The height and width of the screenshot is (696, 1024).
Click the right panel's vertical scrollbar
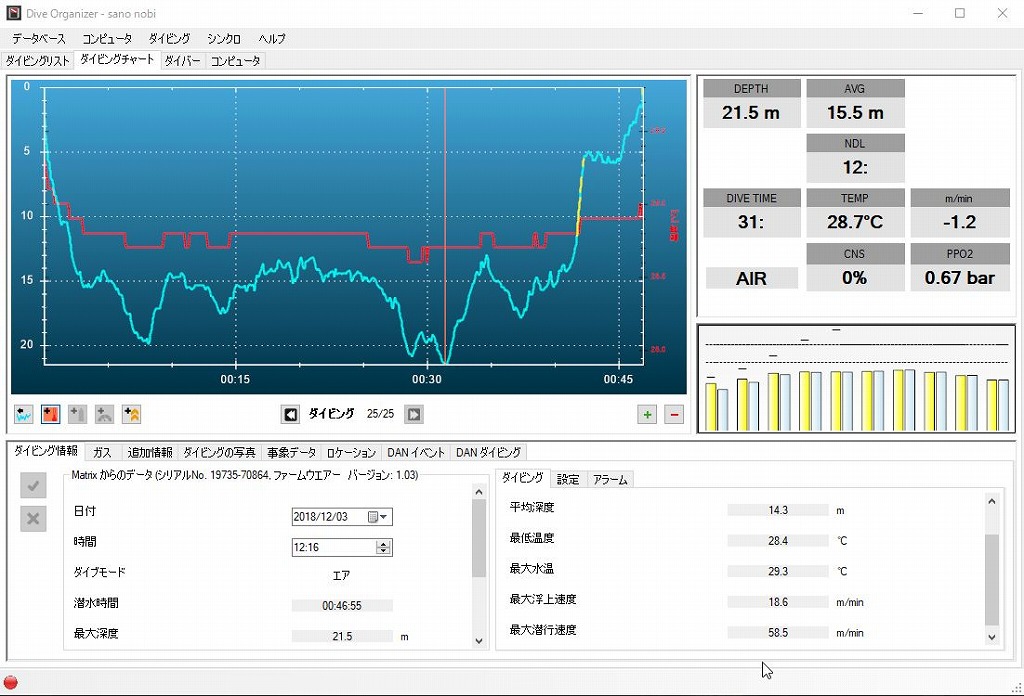[992, 580]
